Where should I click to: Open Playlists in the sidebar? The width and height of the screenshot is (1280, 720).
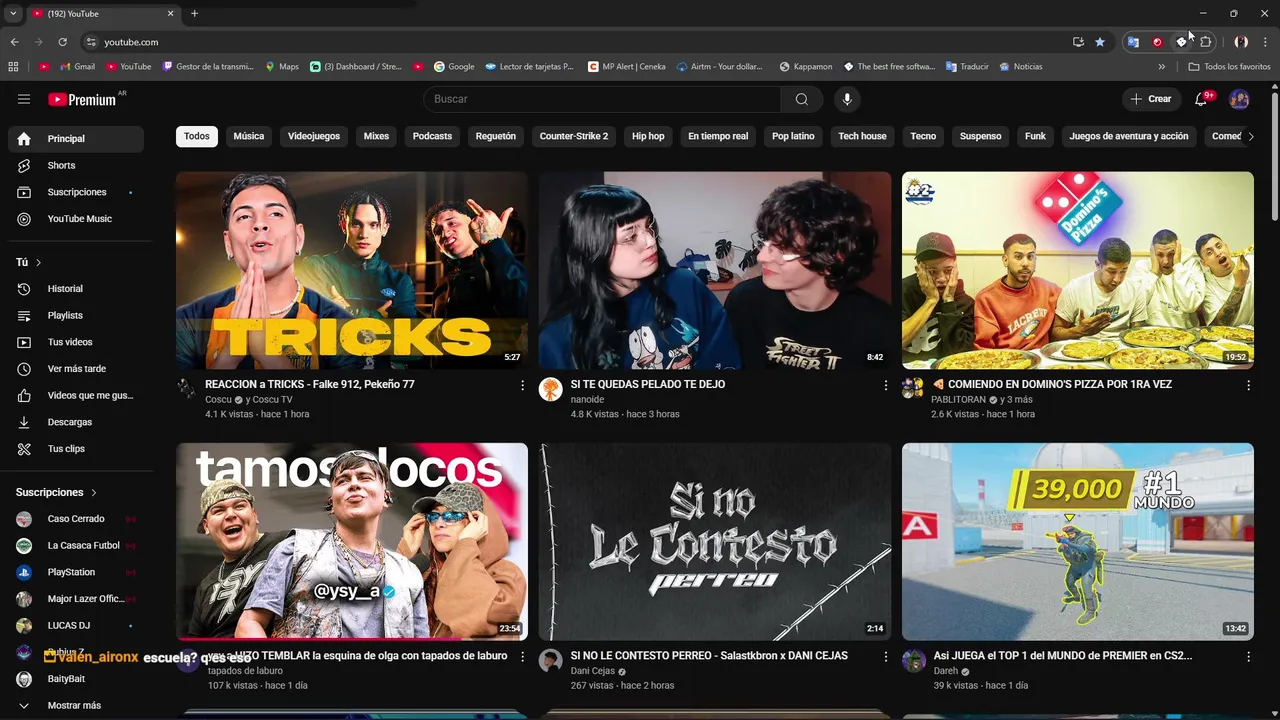pyautogui.click(x=76, y=316)
